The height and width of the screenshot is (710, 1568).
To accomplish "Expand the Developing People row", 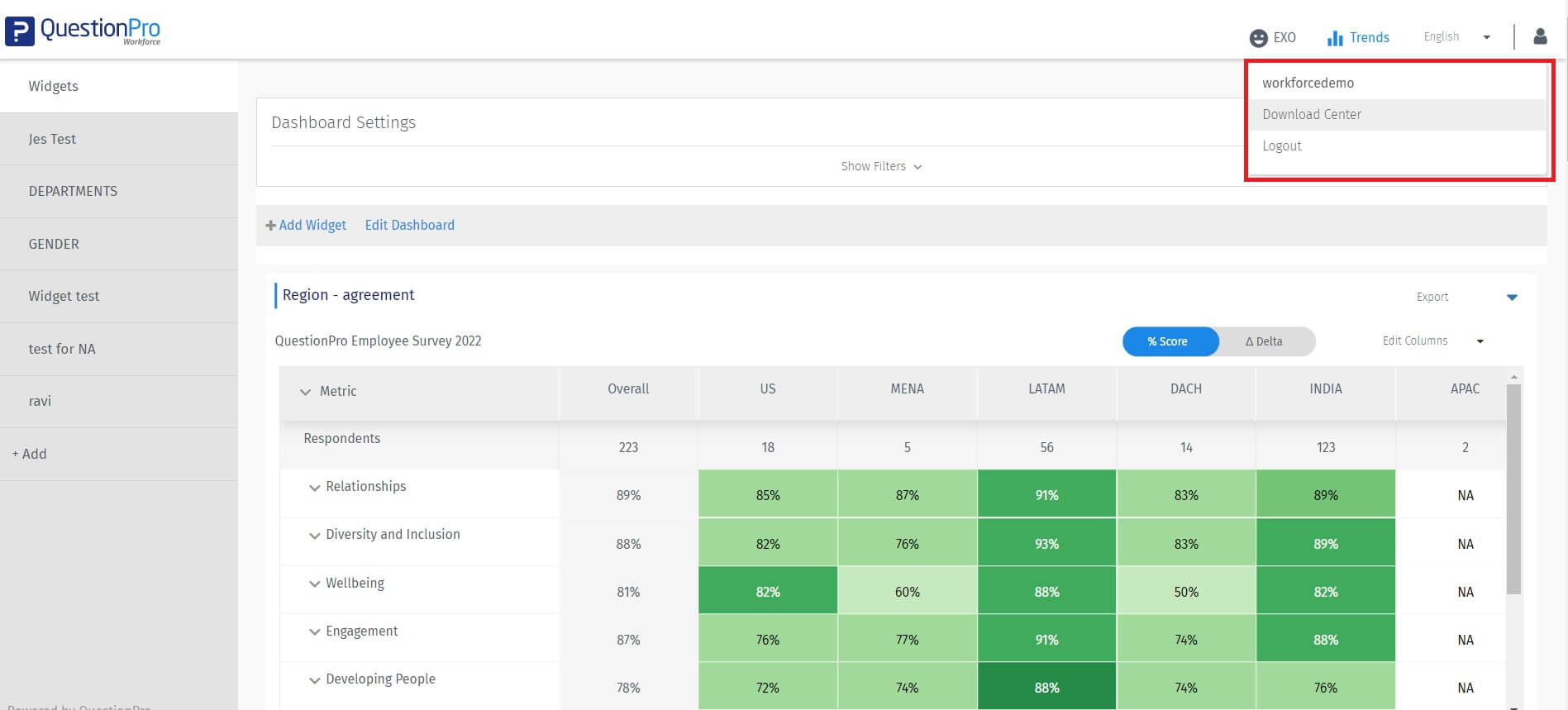I will click(x=314, y=680).
